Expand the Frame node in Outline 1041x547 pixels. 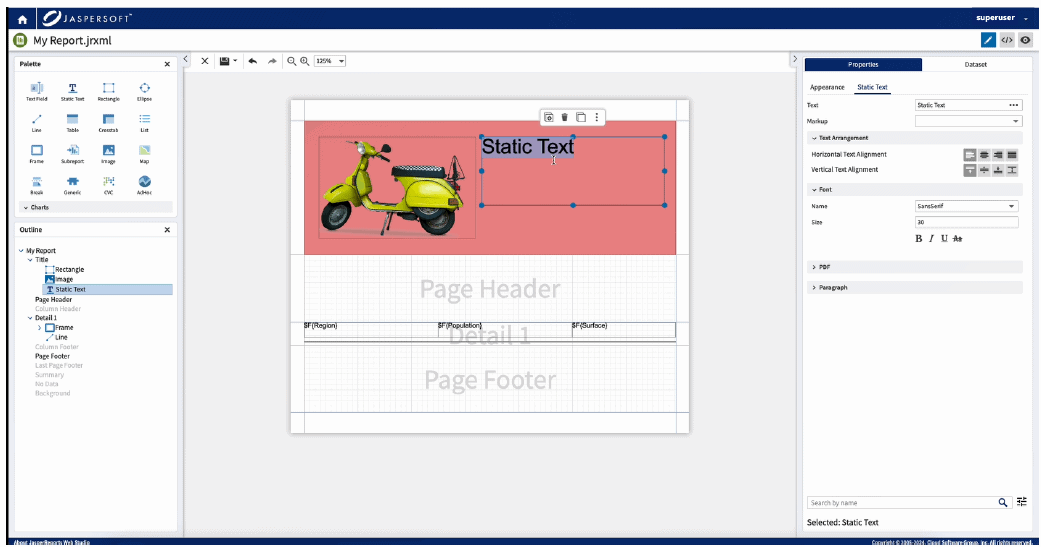pyautogui.click(x=39, y=327)
